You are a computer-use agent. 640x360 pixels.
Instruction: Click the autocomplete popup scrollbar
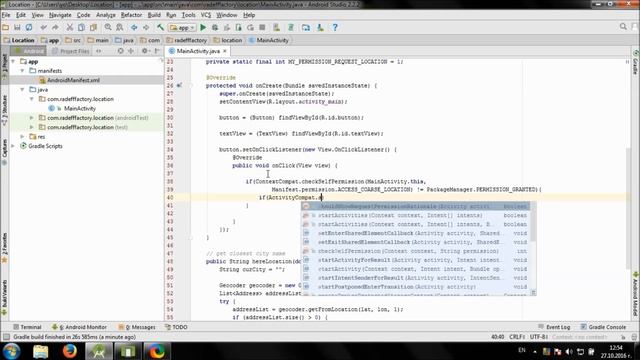(533, 222)
